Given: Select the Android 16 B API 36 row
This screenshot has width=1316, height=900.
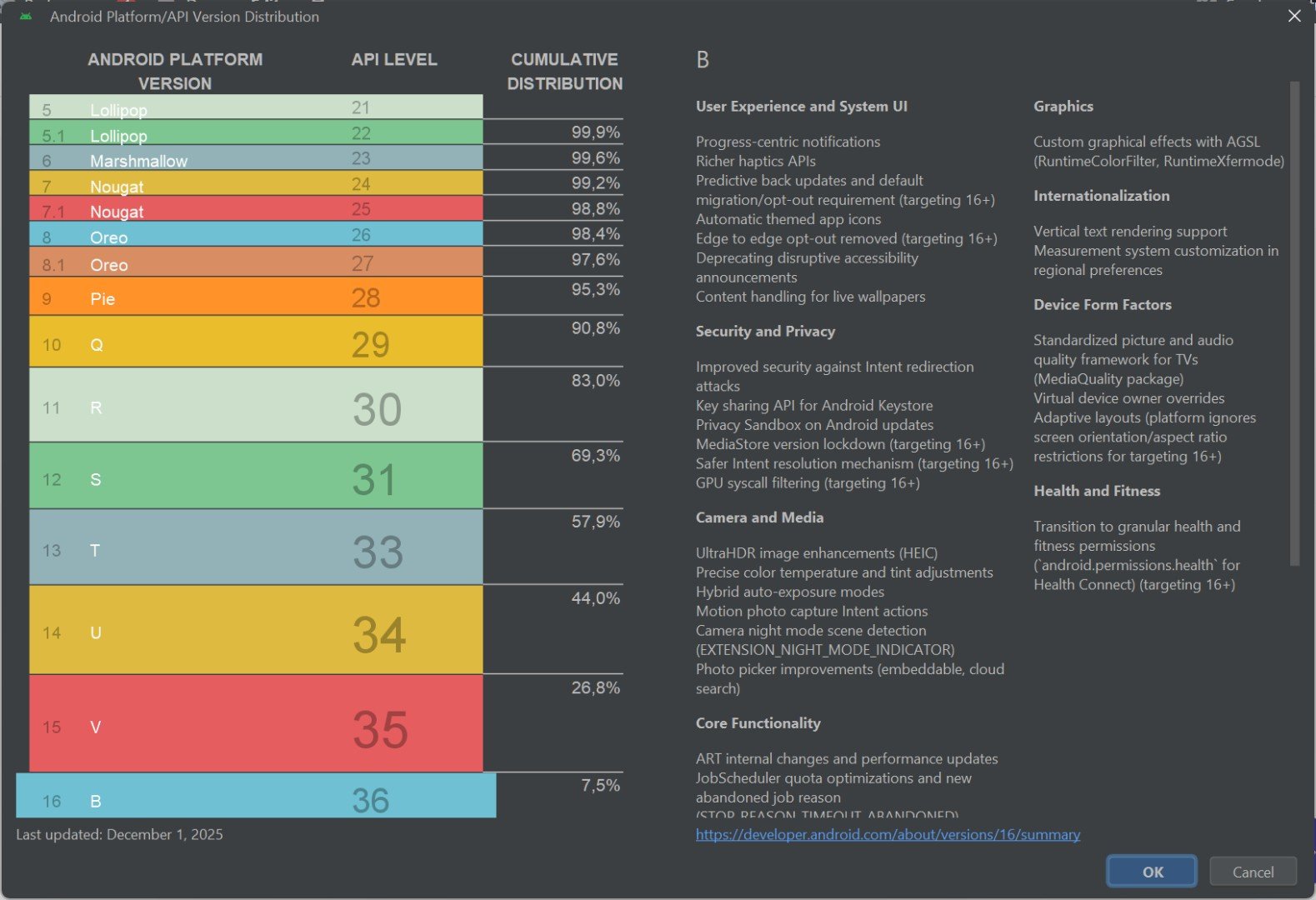Looking at the screenshot, I should (x=256, y=796).
